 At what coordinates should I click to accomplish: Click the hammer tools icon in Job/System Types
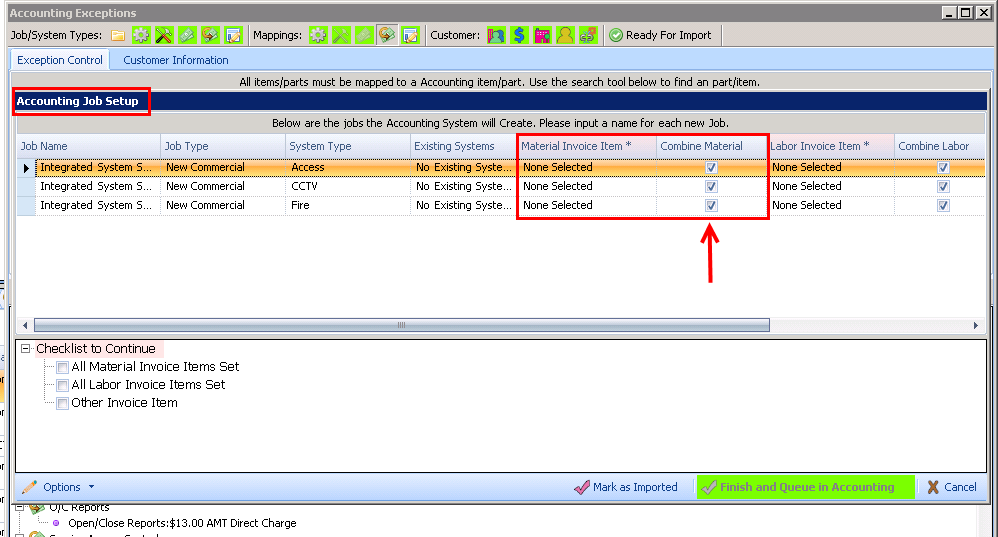(x=164, y=36)
